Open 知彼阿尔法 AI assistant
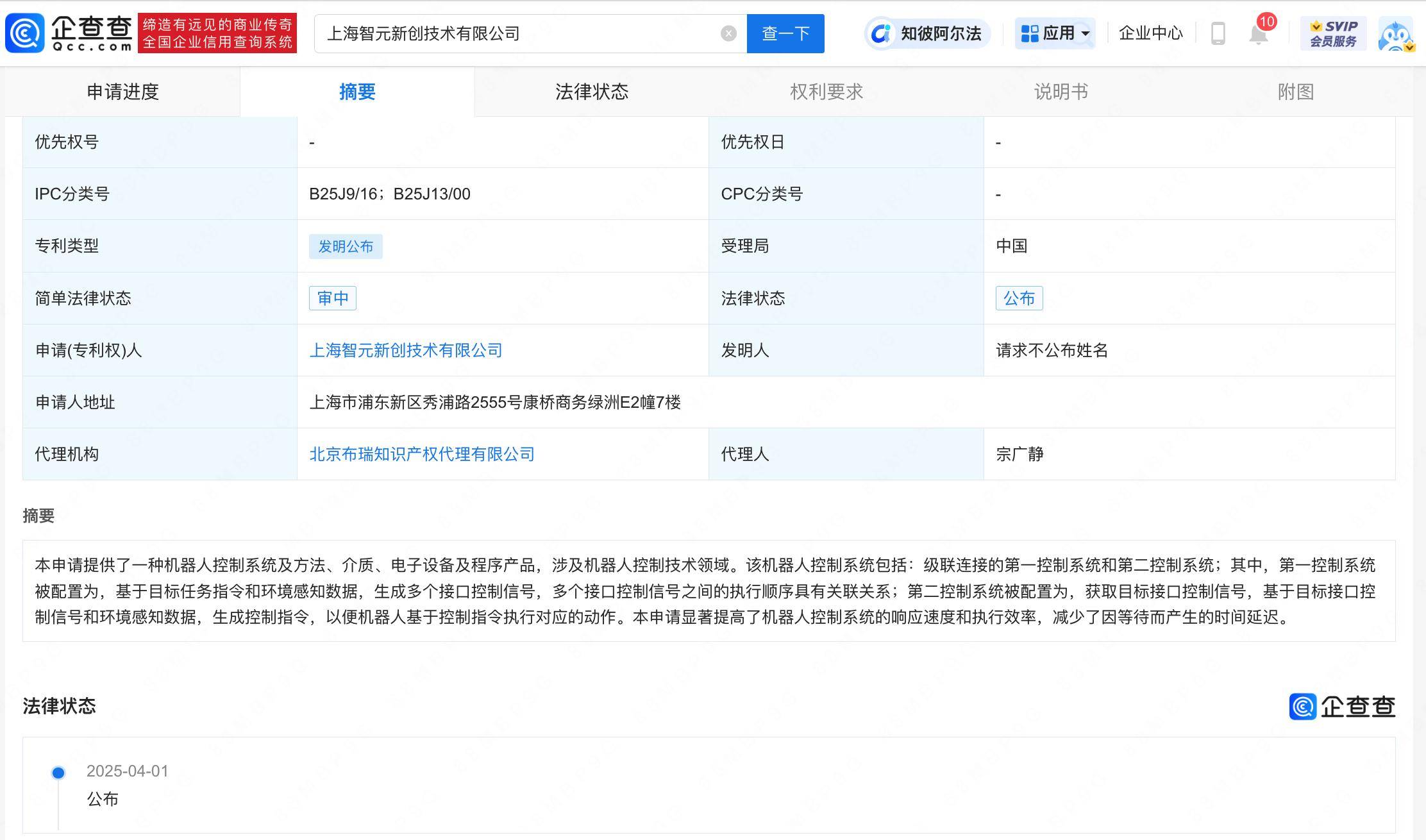The image size is (1426, 840). pyautogui.click(x=927, y=33)
